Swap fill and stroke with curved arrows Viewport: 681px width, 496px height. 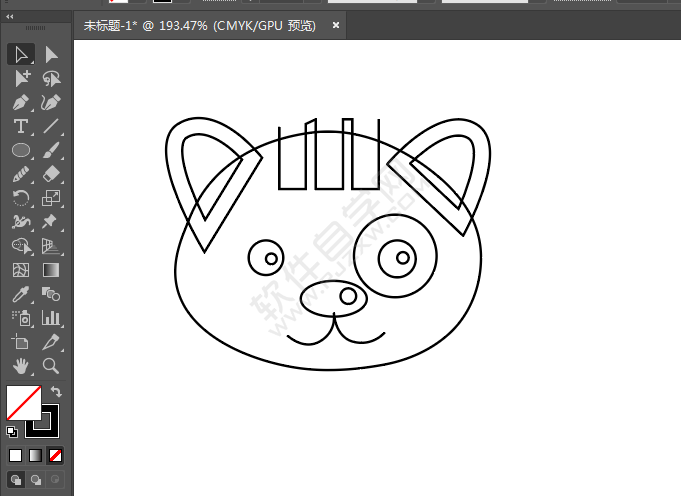click(56, 392)
